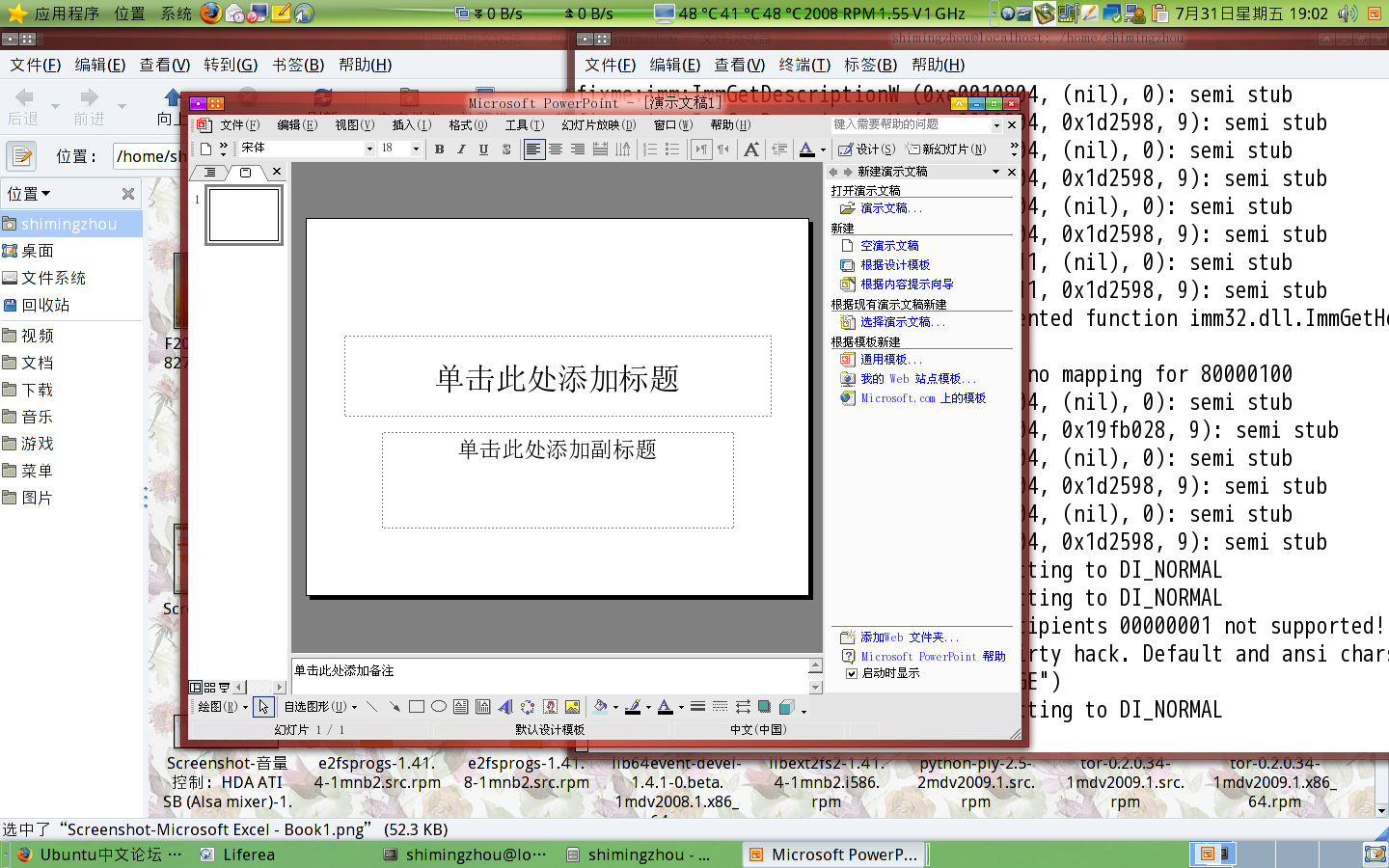Open the Shadow style icon in drawing toolbar

pyautogui.click(x=764, y=706)
